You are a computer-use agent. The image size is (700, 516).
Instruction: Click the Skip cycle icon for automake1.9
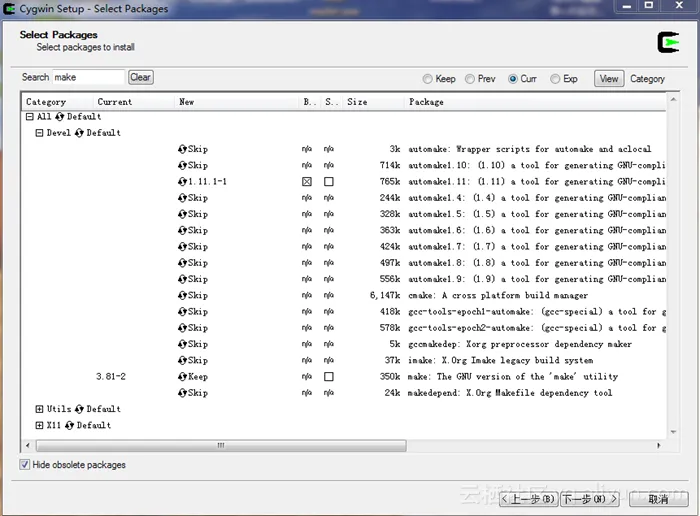point(182,279)
